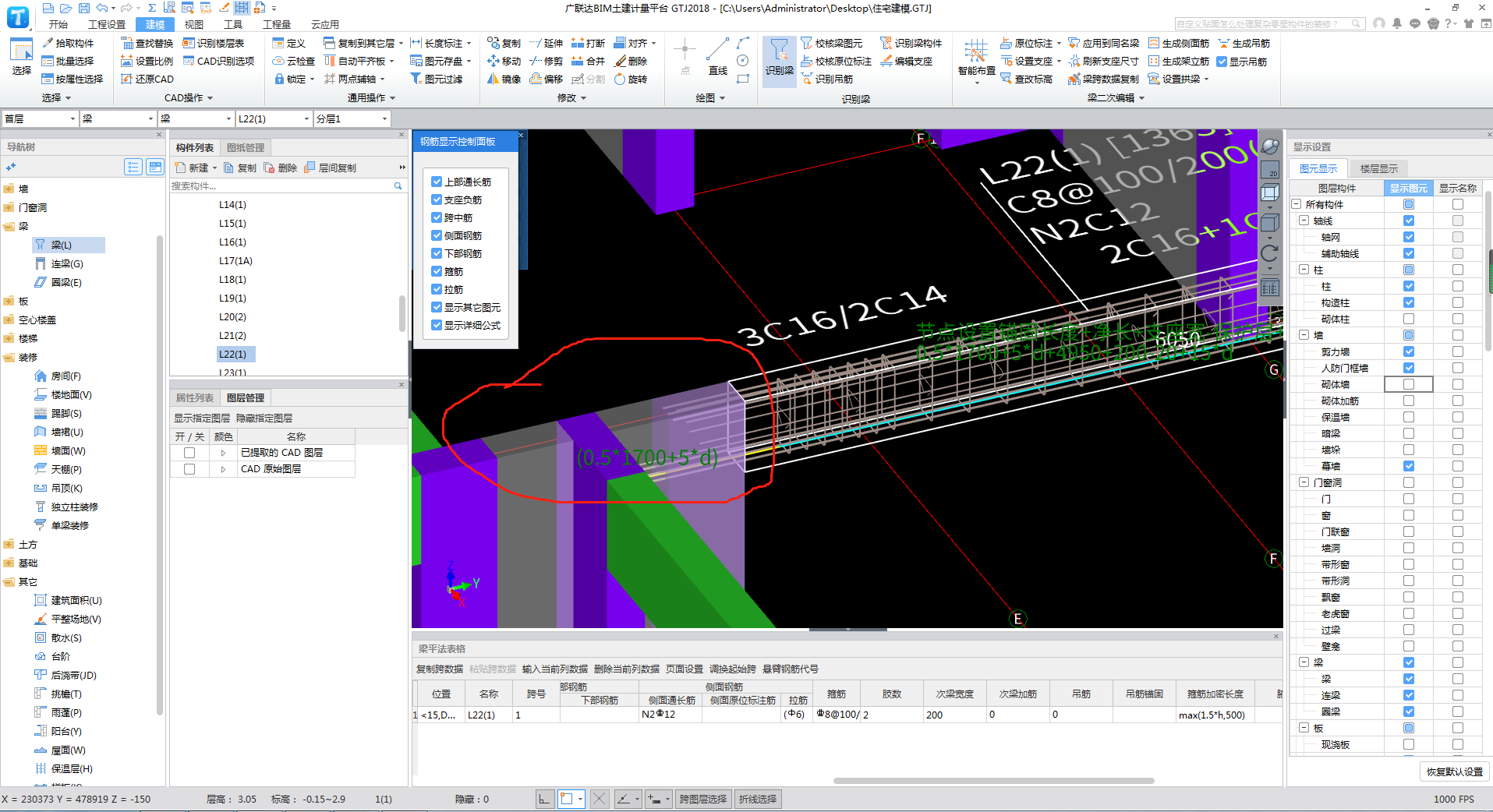Click 查改标高 edit elevation tool

1027,79
